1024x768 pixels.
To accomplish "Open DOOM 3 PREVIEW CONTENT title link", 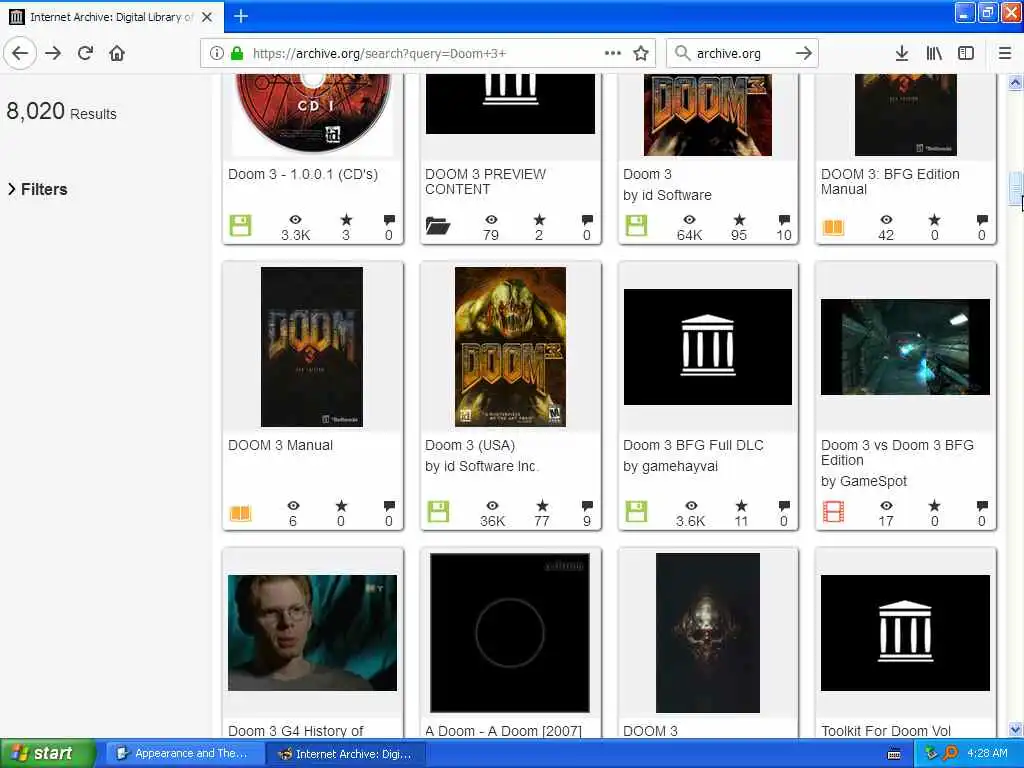I will click(485, 182).
